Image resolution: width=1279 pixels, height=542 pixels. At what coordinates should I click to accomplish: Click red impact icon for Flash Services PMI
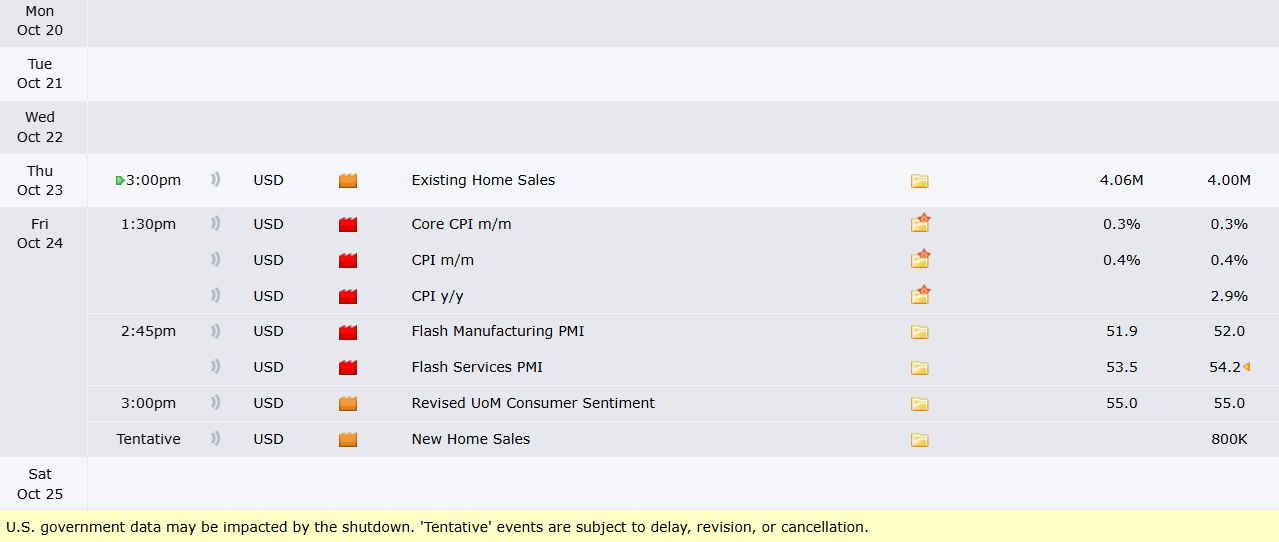point(348,368)
